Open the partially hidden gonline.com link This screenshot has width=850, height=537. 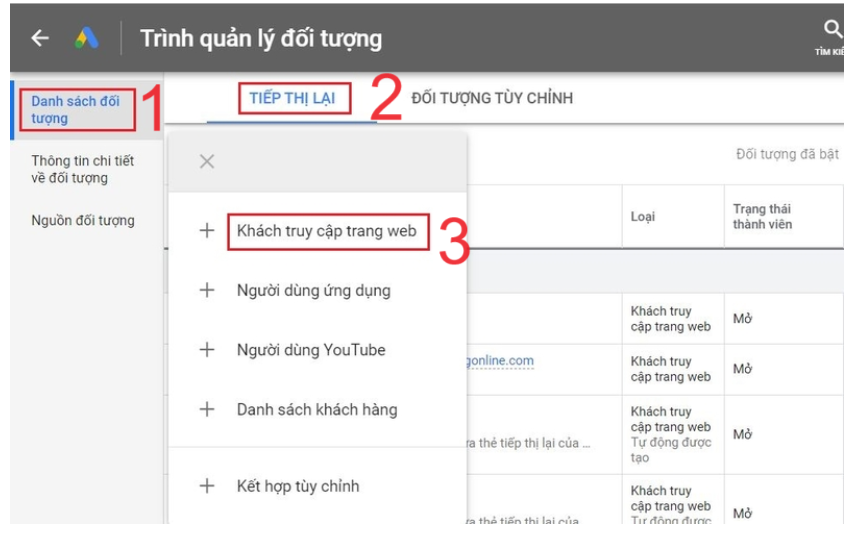pyautogui.click(x=500, y=361)
